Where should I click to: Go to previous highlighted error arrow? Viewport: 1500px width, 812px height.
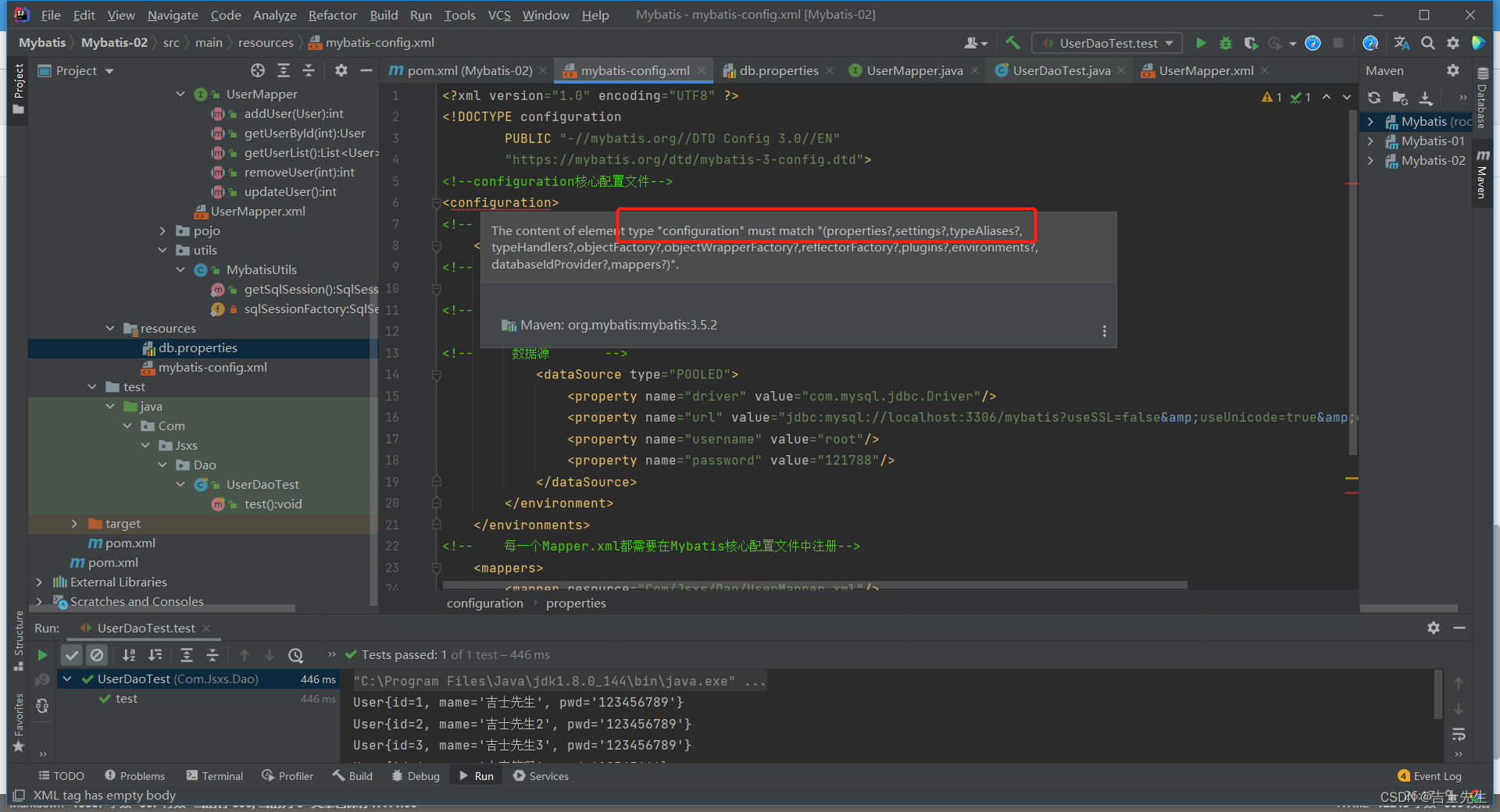click(x=1327, y=97)
